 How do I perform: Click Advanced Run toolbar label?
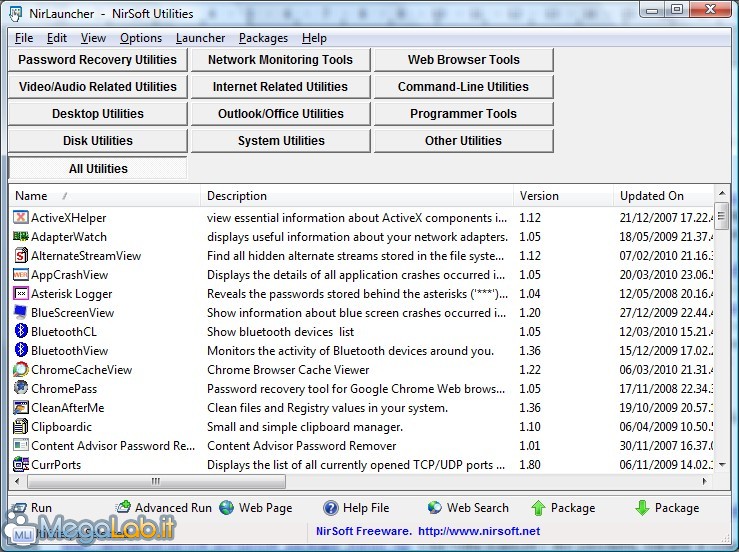point(173,508)
